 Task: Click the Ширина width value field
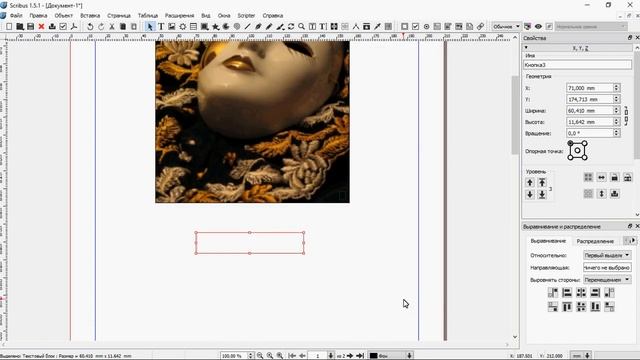click(x=590, y=111)
